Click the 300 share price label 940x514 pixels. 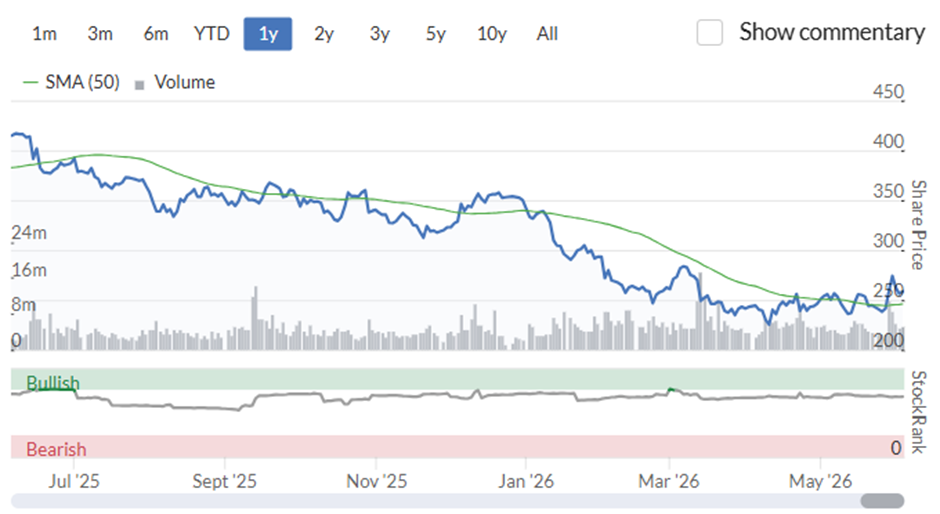(888, 241)
